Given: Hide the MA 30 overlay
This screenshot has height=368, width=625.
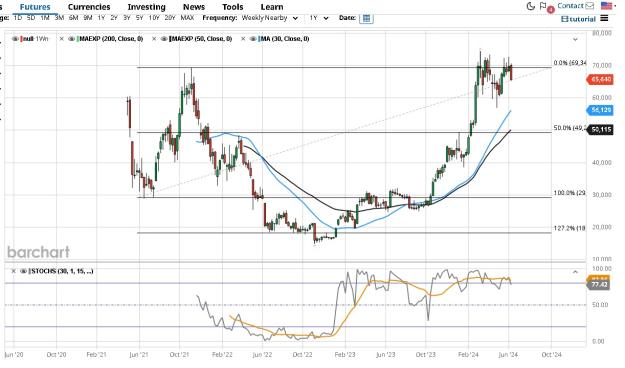Looking at the screenshot, I should point(253,39).
